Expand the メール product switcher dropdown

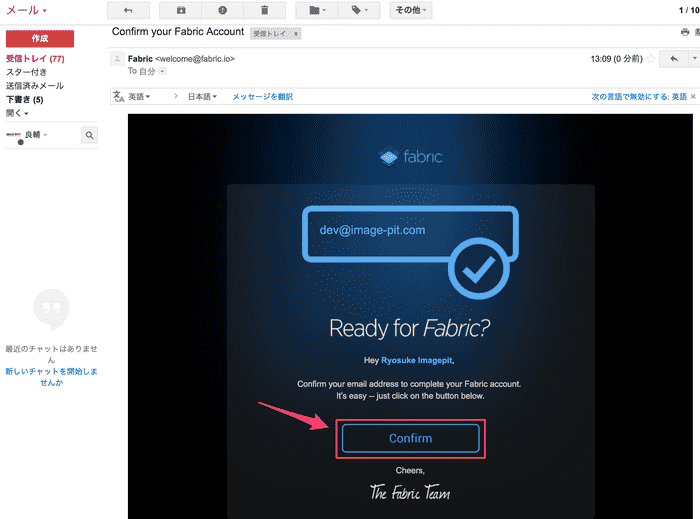click(27, 10)
